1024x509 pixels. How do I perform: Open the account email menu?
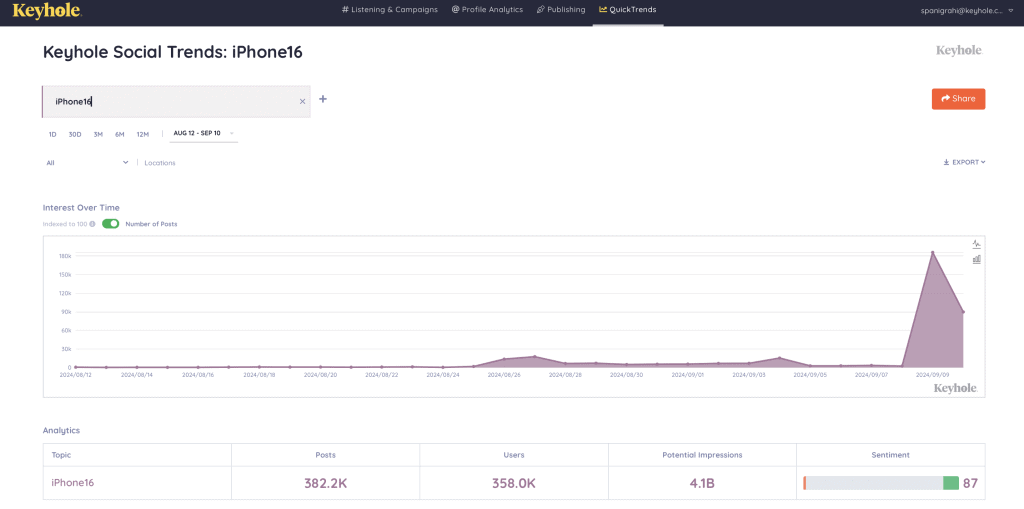tap(967, 10)
